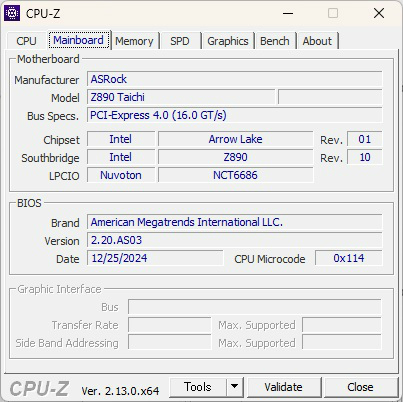Switch to the CPU tab
The image size is (403, 402).
click(x=26, y=41)
